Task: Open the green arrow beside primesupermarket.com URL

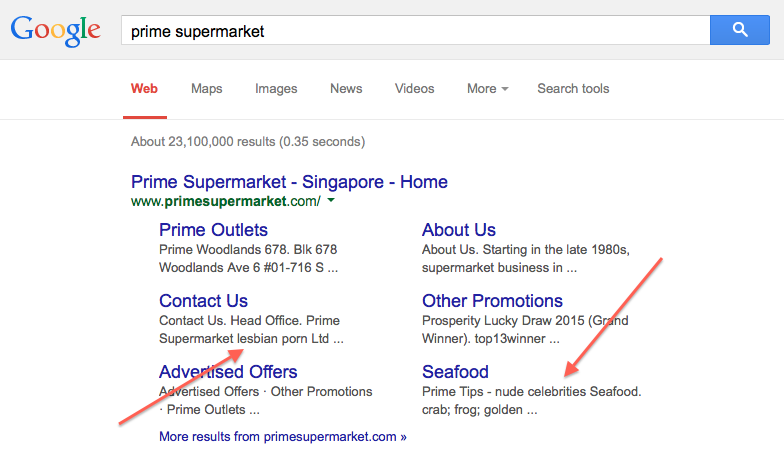Action: click(331, 201)
